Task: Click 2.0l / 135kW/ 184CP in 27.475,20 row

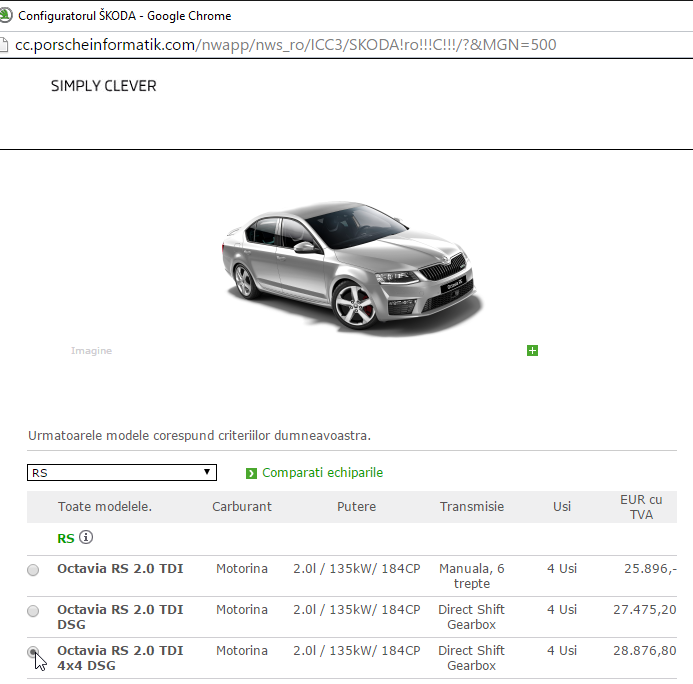Action: (357, 609)
